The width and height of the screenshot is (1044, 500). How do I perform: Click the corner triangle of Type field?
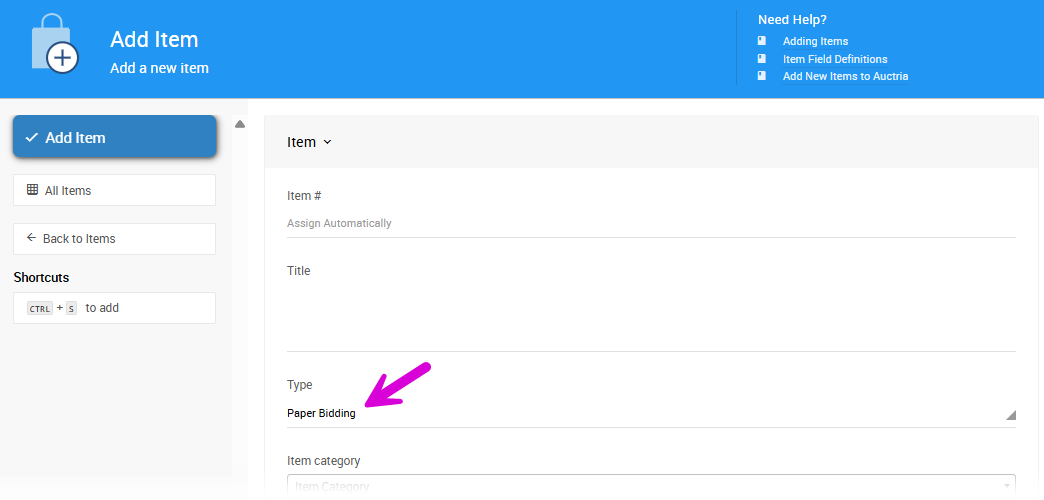pos(1010,414)
